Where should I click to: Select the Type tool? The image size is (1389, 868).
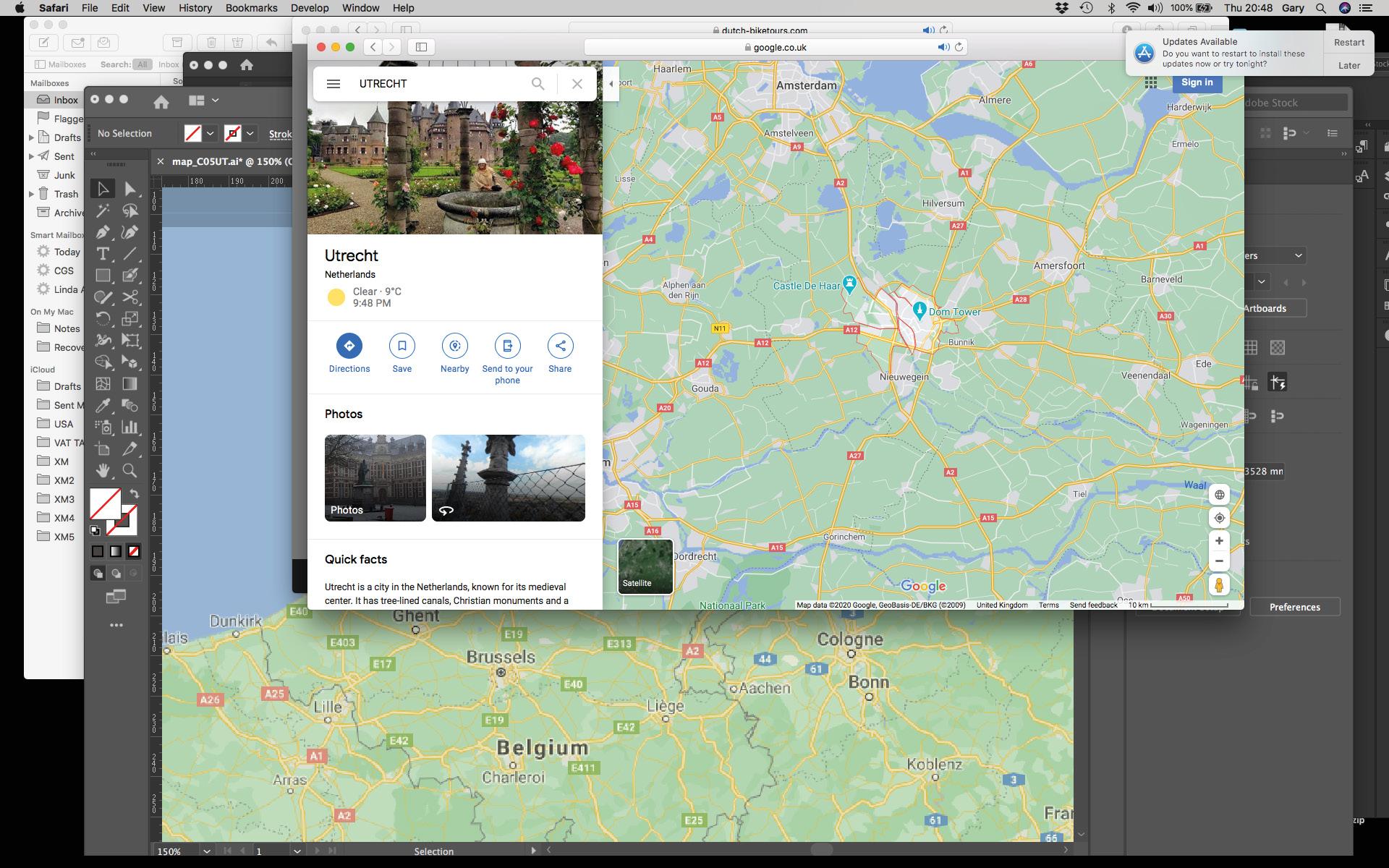tap(103, 254)
